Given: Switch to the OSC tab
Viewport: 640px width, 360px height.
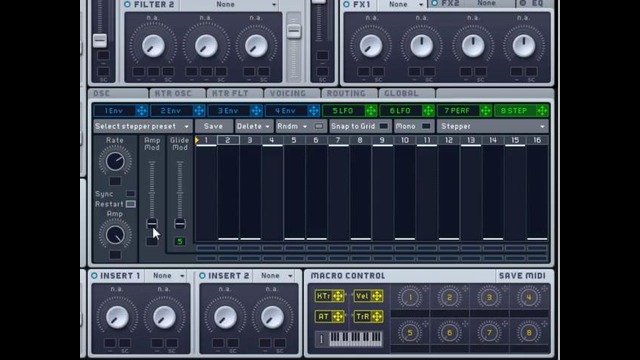Looking at the screenshot, I should 118,93.
